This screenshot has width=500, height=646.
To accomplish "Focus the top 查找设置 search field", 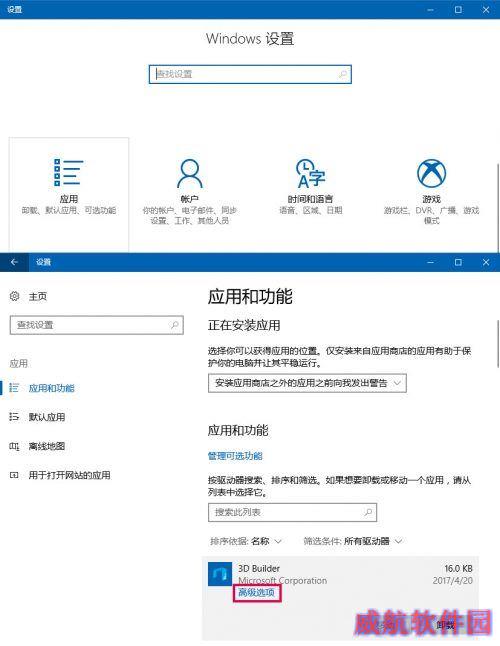I will [x=250, y=74].
